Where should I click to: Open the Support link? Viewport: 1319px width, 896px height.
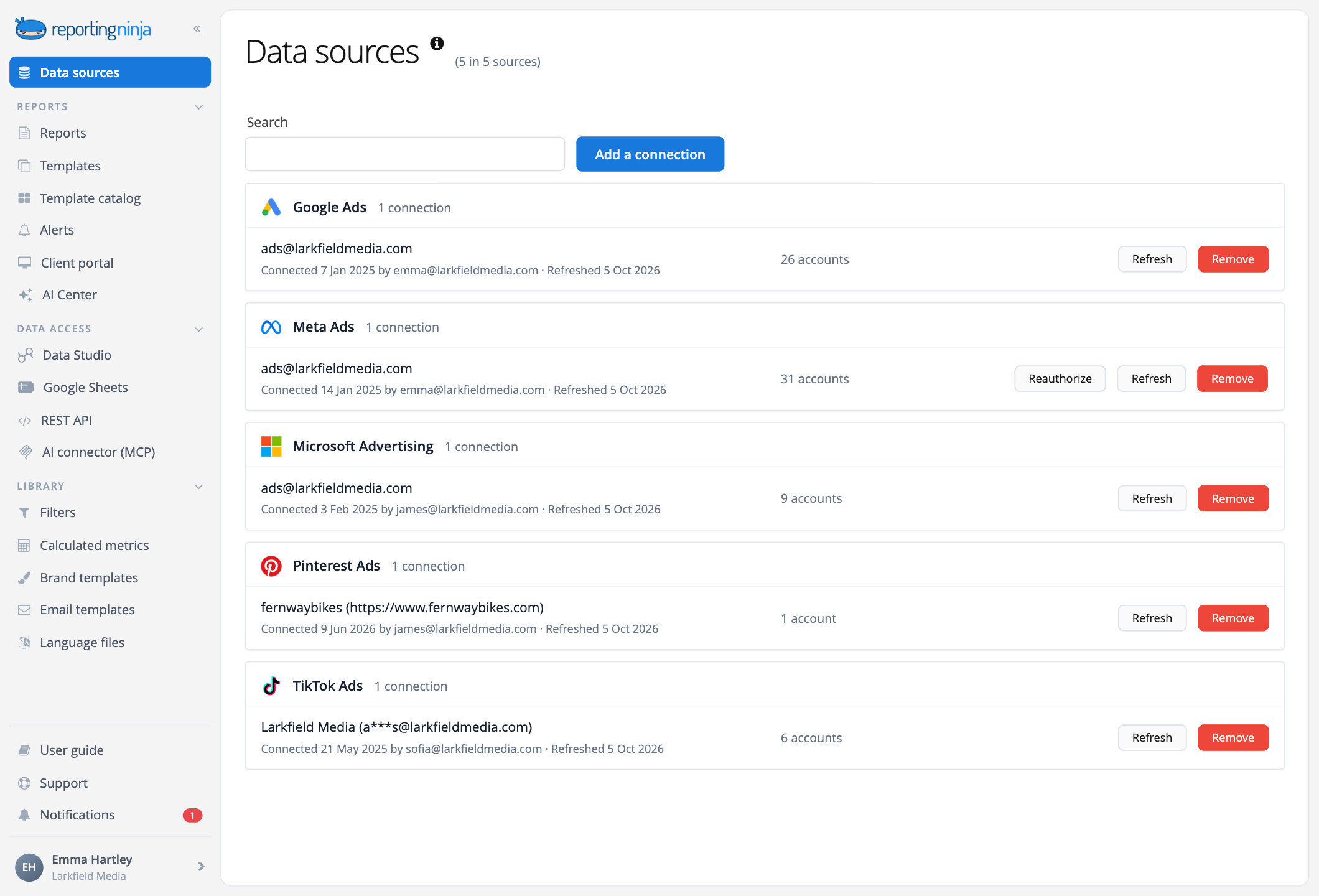63,783
